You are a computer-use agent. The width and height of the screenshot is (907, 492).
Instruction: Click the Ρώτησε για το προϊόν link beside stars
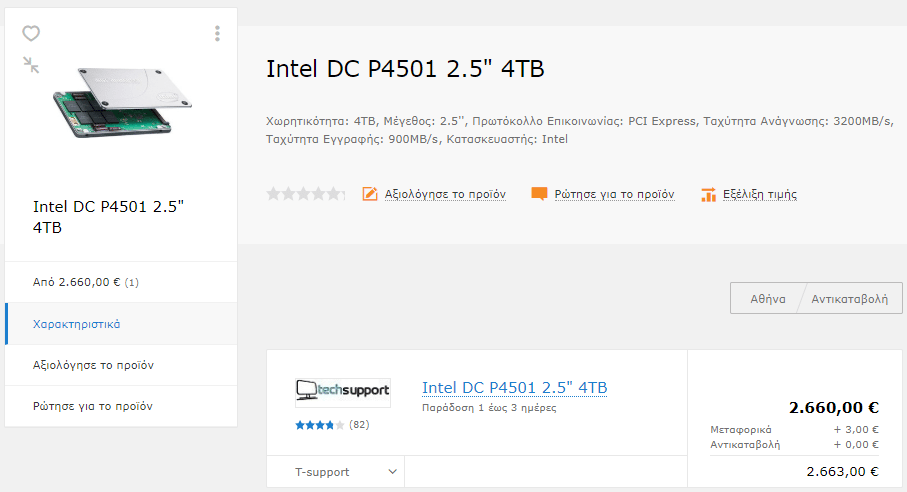tap(614, 194)
